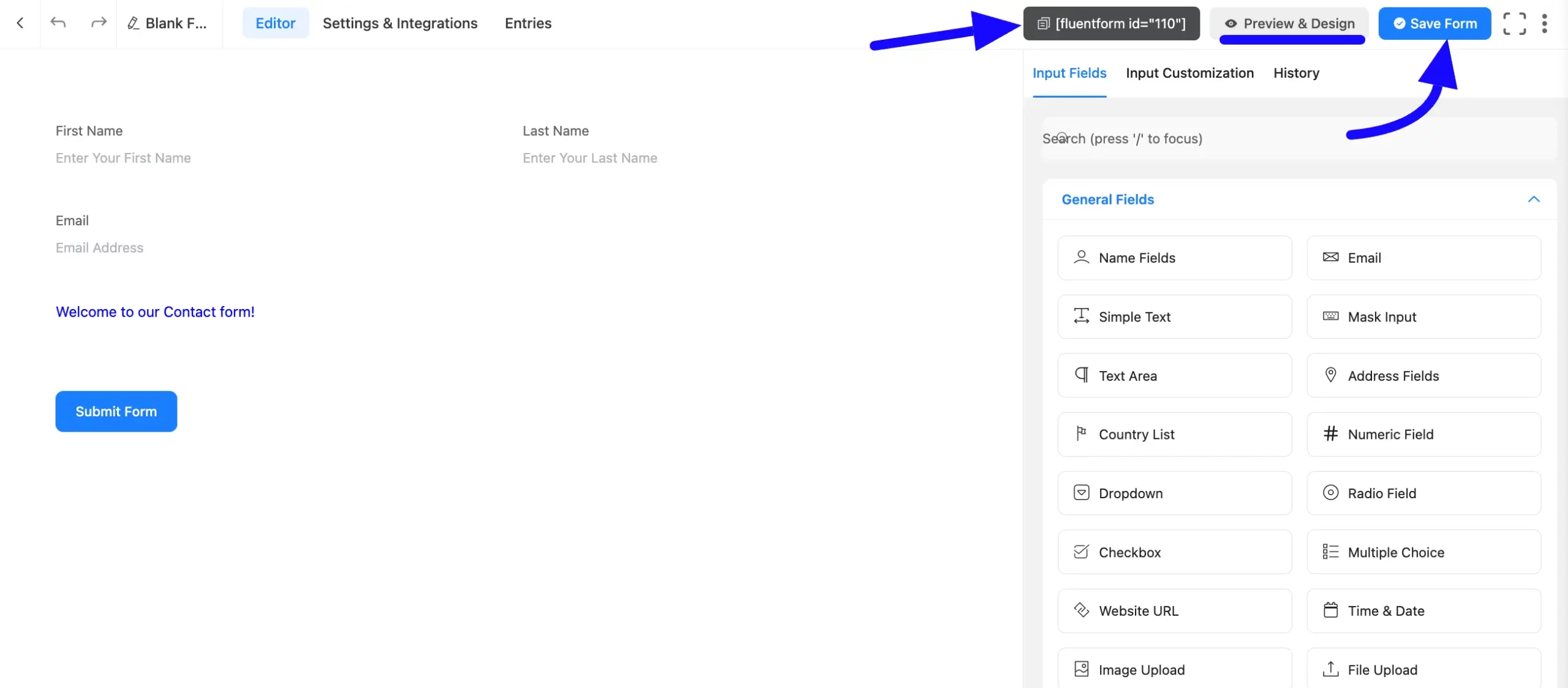This screenshot has width=1568, height=688.
Task: Add an Address Fields element
Action: point(1424,375)
